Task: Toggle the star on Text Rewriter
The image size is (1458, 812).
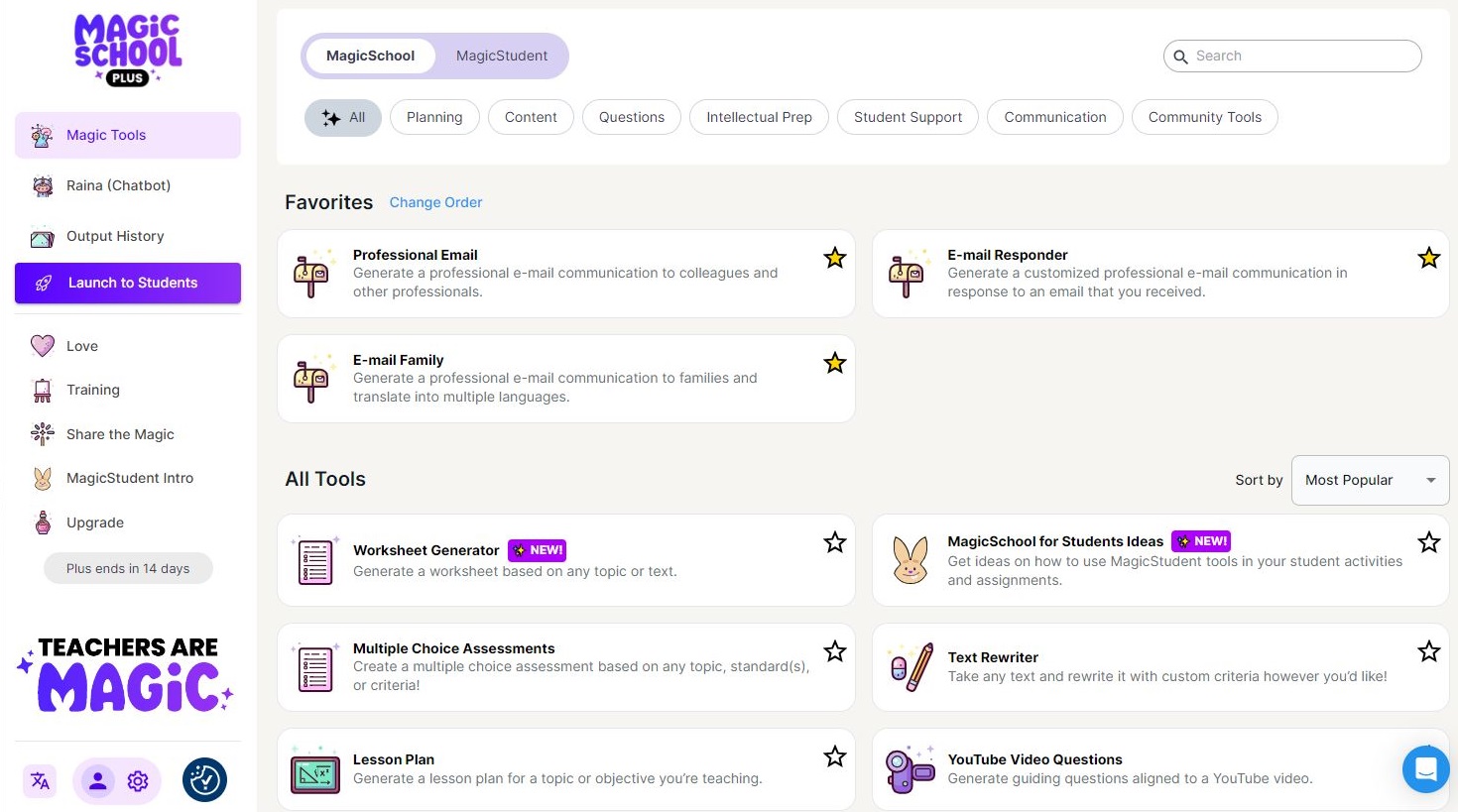Action: click(1428, 651)
